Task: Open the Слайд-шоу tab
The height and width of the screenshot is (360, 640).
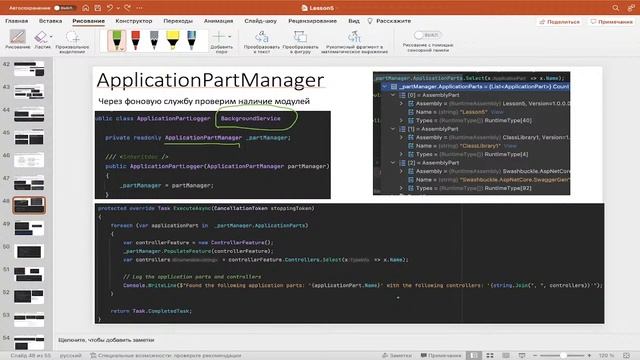Action: [260, 21]
